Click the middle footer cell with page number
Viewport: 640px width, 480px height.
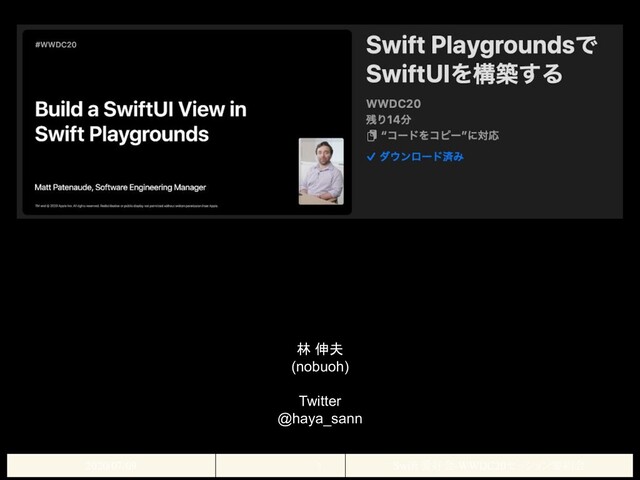click(280, 465)
